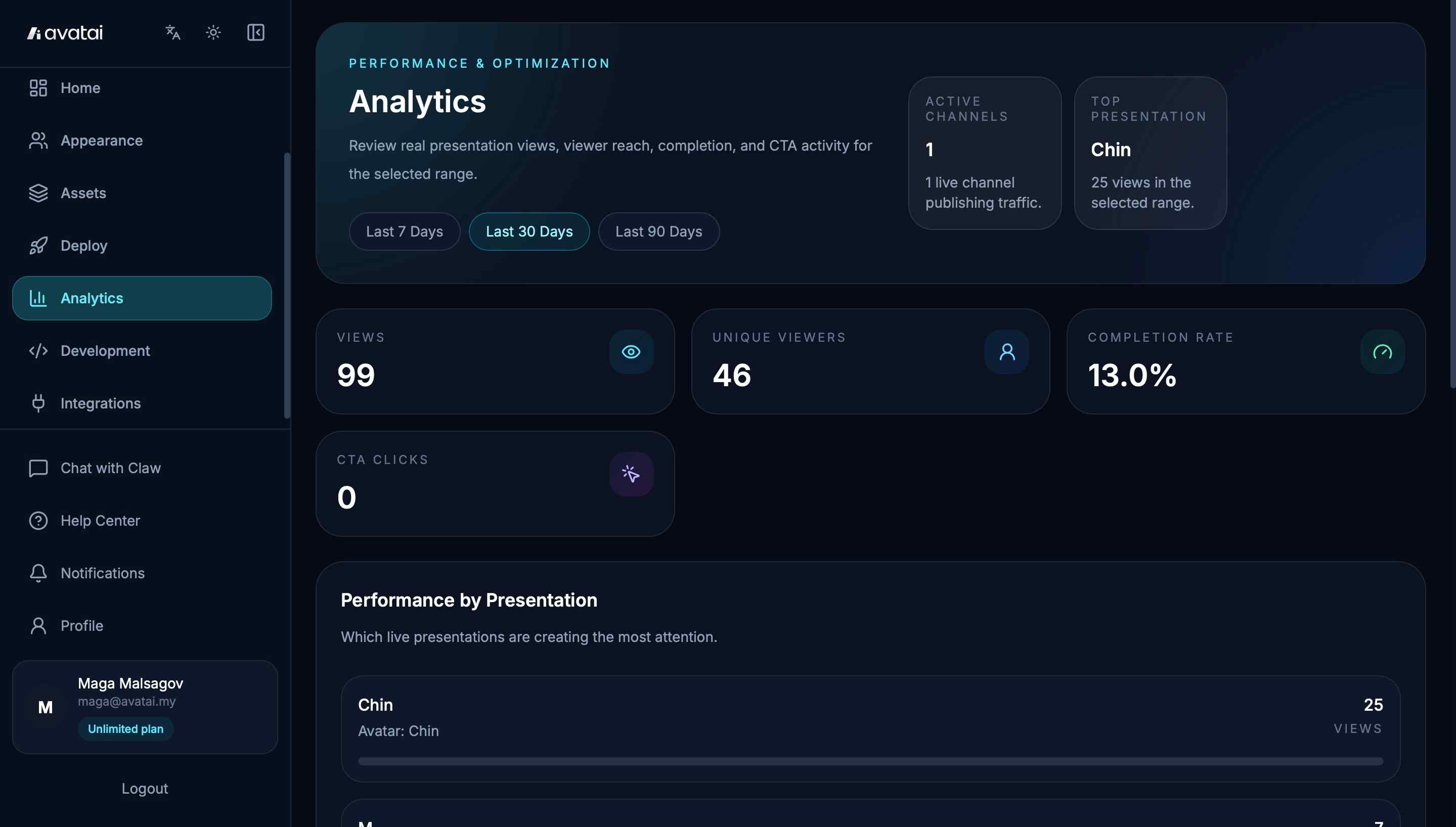The width and height of the screenshot is (1456, 827).
Task: Click the Completion Rate value 13.0%
Action: point(1132,375)
